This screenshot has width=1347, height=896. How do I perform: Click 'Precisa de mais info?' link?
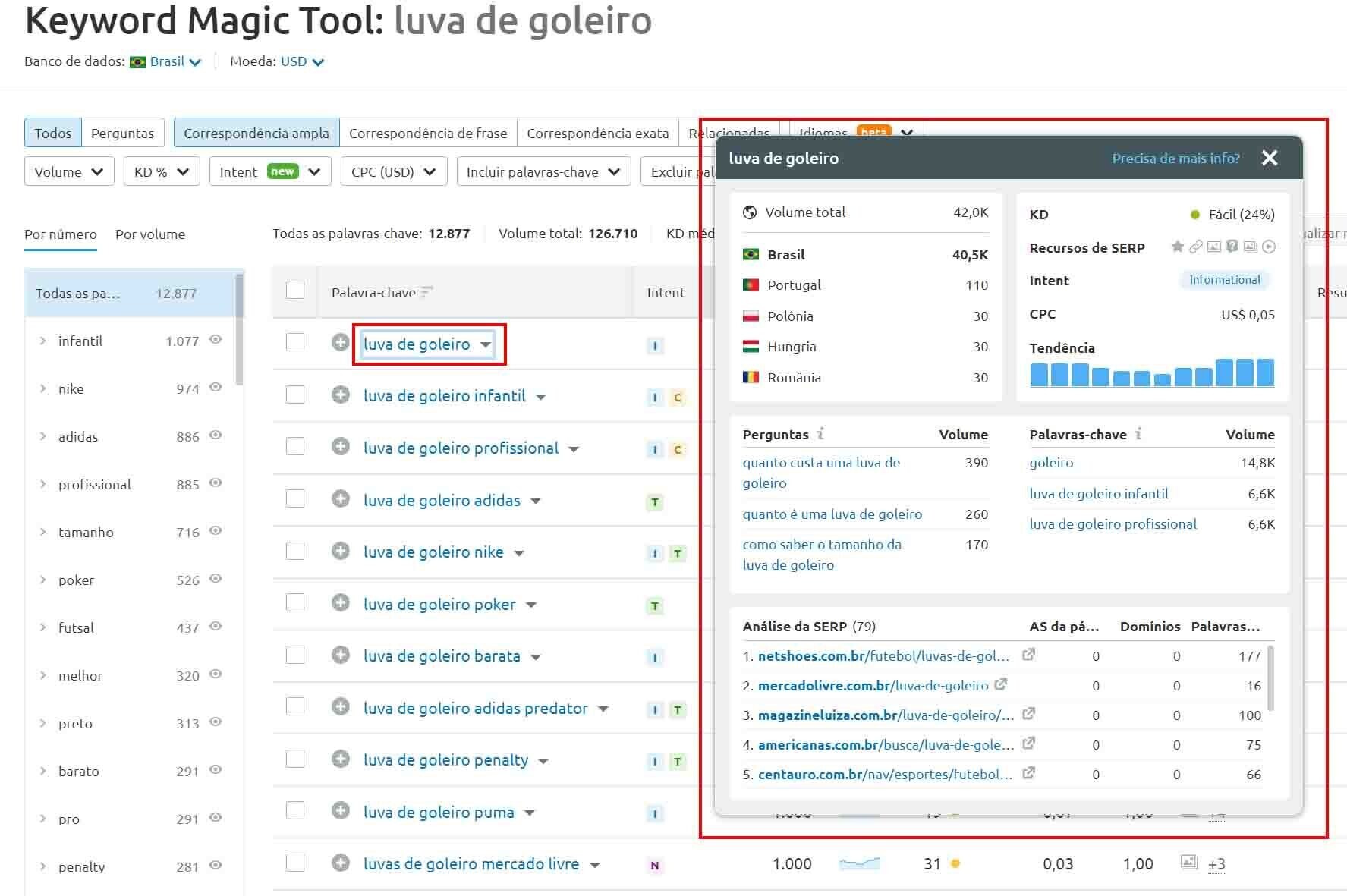point(1175,158)
